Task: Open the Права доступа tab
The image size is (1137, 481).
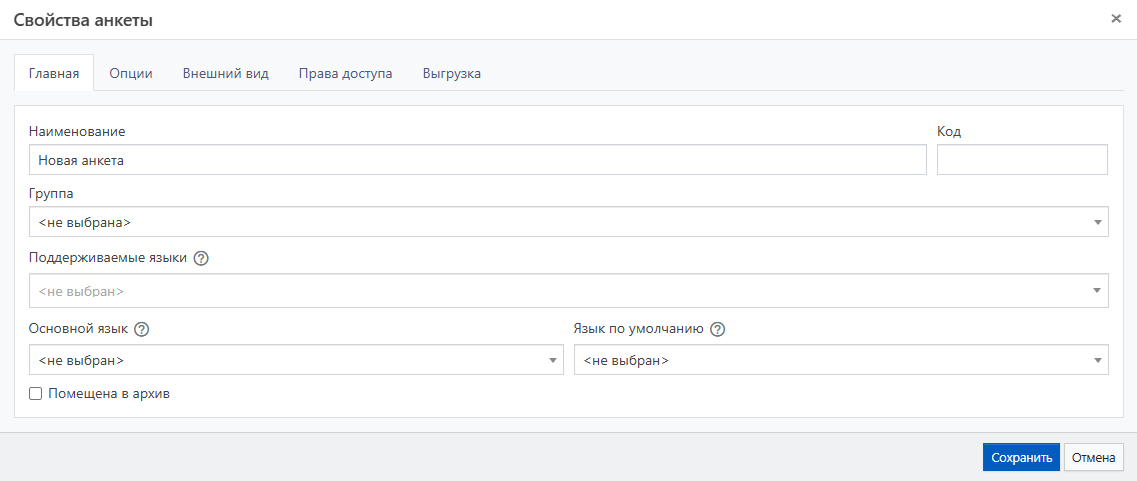Action: click(x=346, y=73)
